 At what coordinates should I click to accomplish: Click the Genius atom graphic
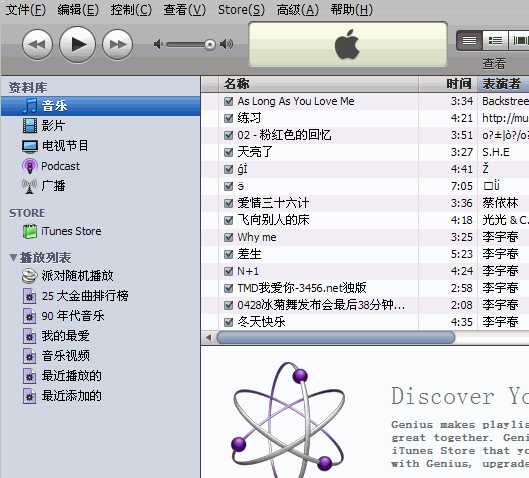point(288,420)
